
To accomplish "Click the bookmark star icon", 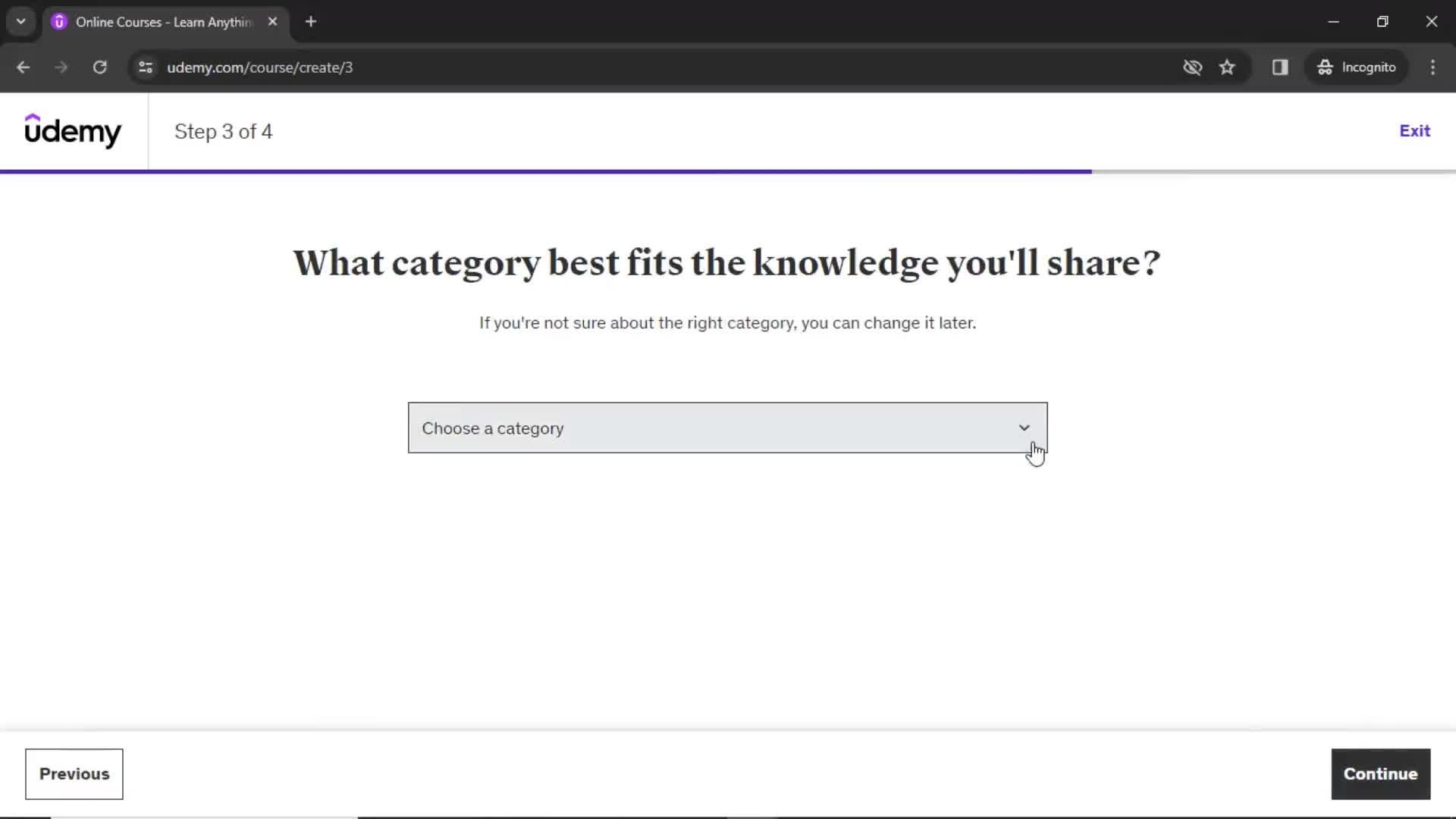I will [x=1228, y=67].
